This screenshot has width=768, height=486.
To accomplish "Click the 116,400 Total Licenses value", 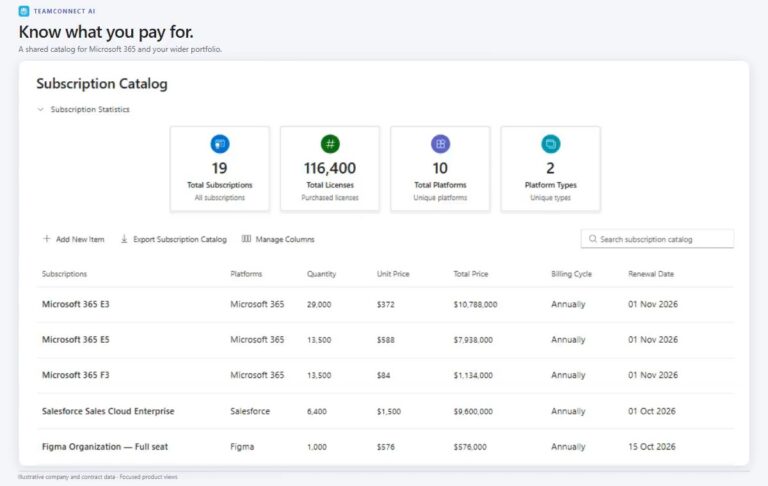I will point(330,168).
